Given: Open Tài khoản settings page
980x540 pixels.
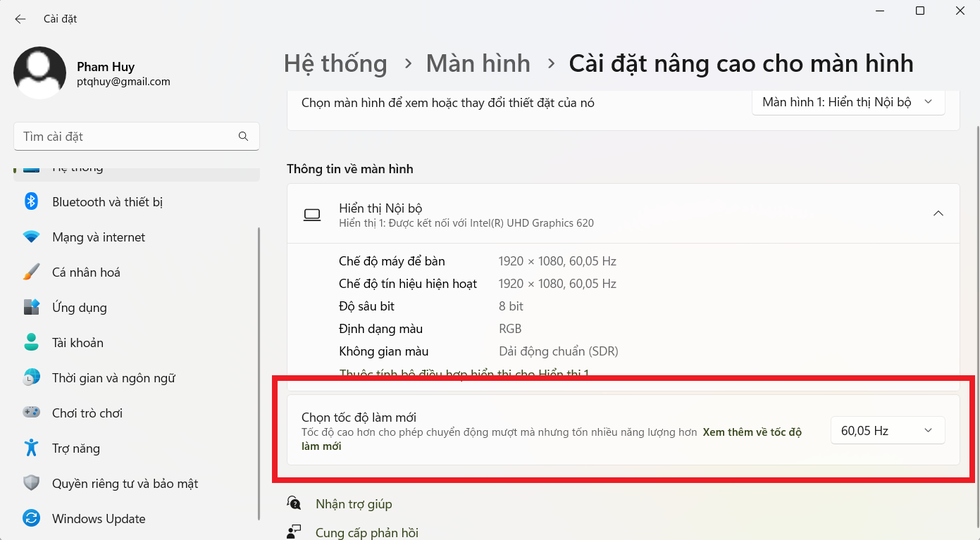Looking at the screenshot, I should tap(136, 342).
